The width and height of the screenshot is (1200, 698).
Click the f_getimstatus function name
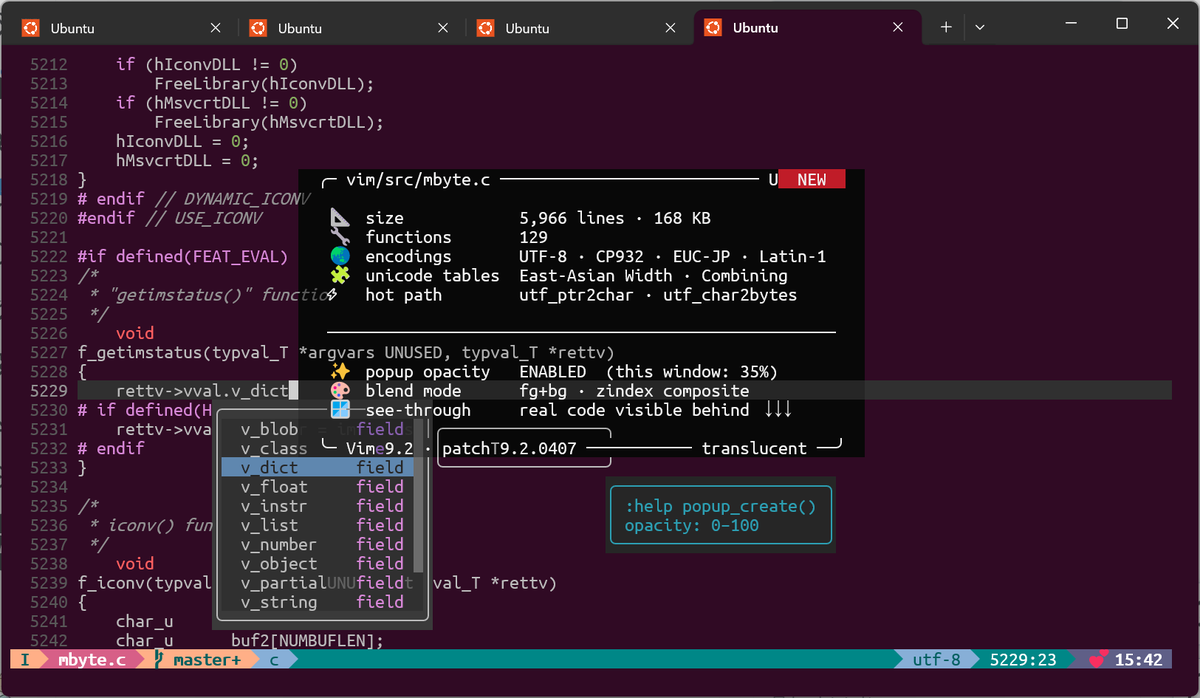click(x=139, y=352)
